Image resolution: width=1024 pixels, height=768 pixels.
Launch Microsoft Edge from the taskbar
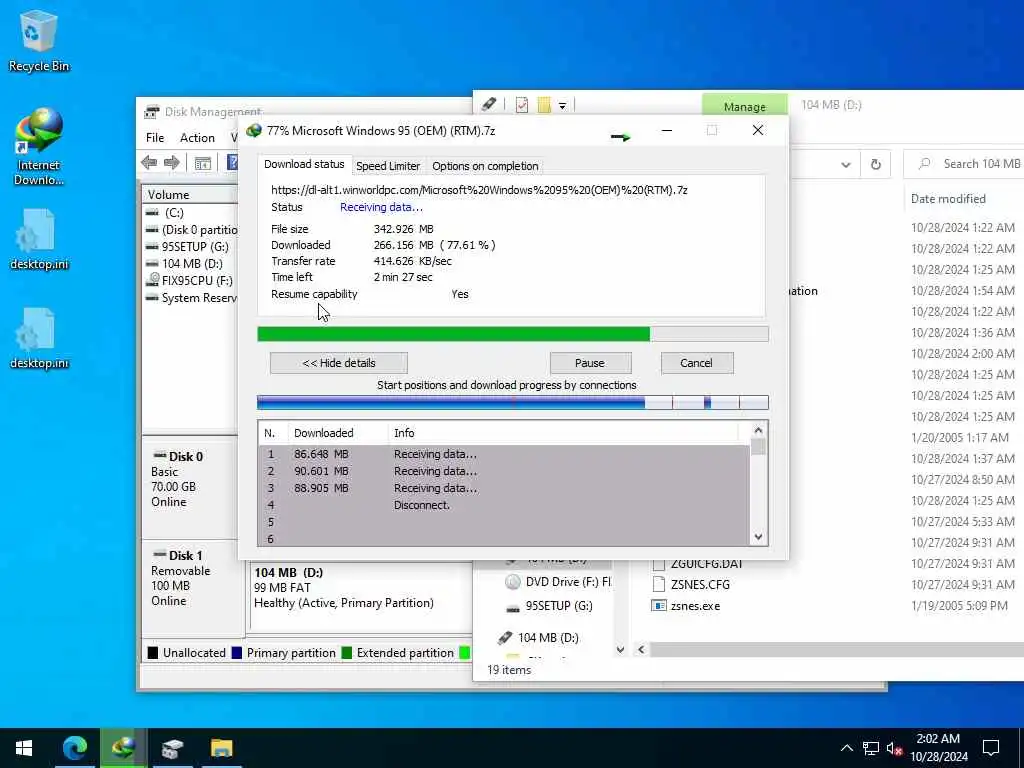[74, 748]
